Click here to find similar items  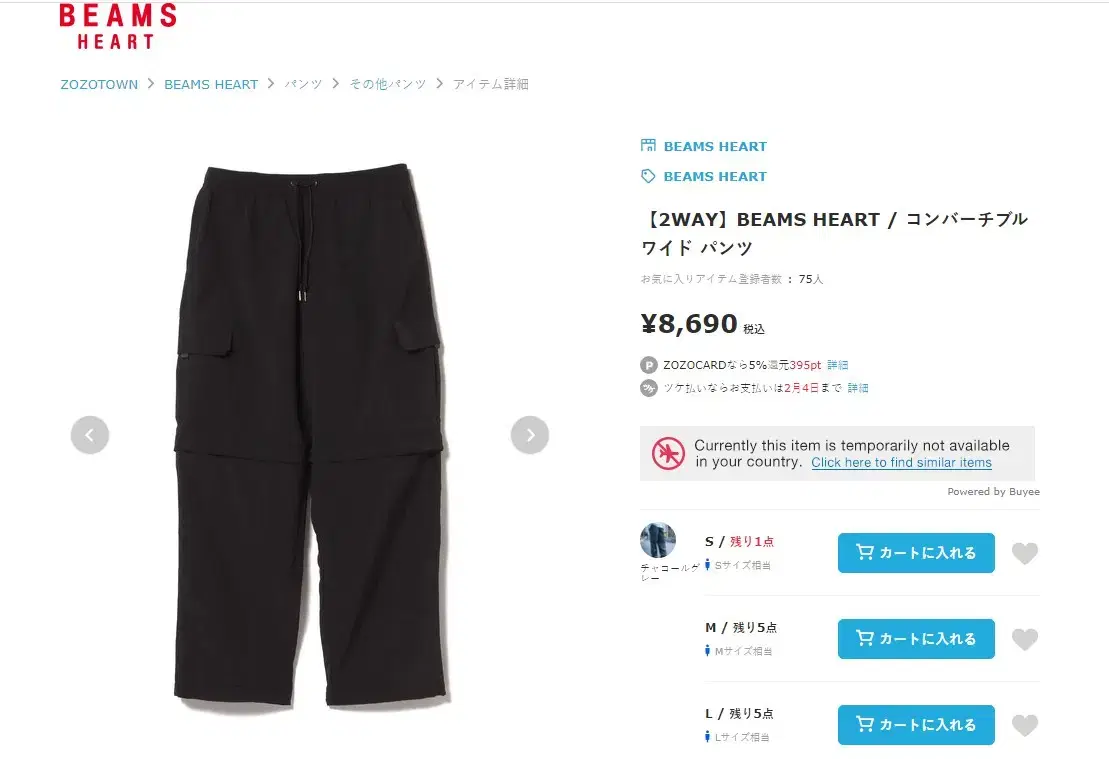point(901,463)
